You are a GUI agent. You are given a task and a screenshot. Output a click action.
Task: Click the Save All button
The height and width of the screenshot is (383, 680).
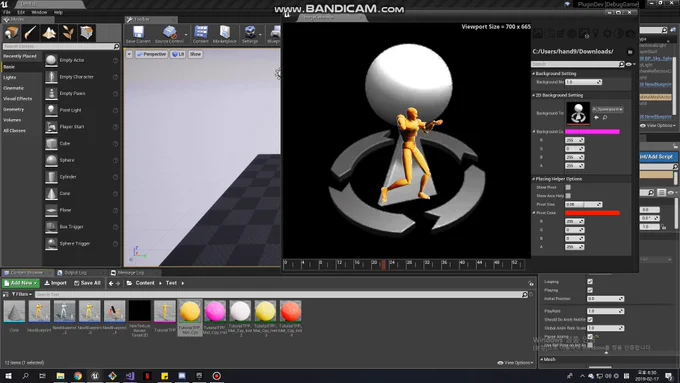(x=87, y=283)
